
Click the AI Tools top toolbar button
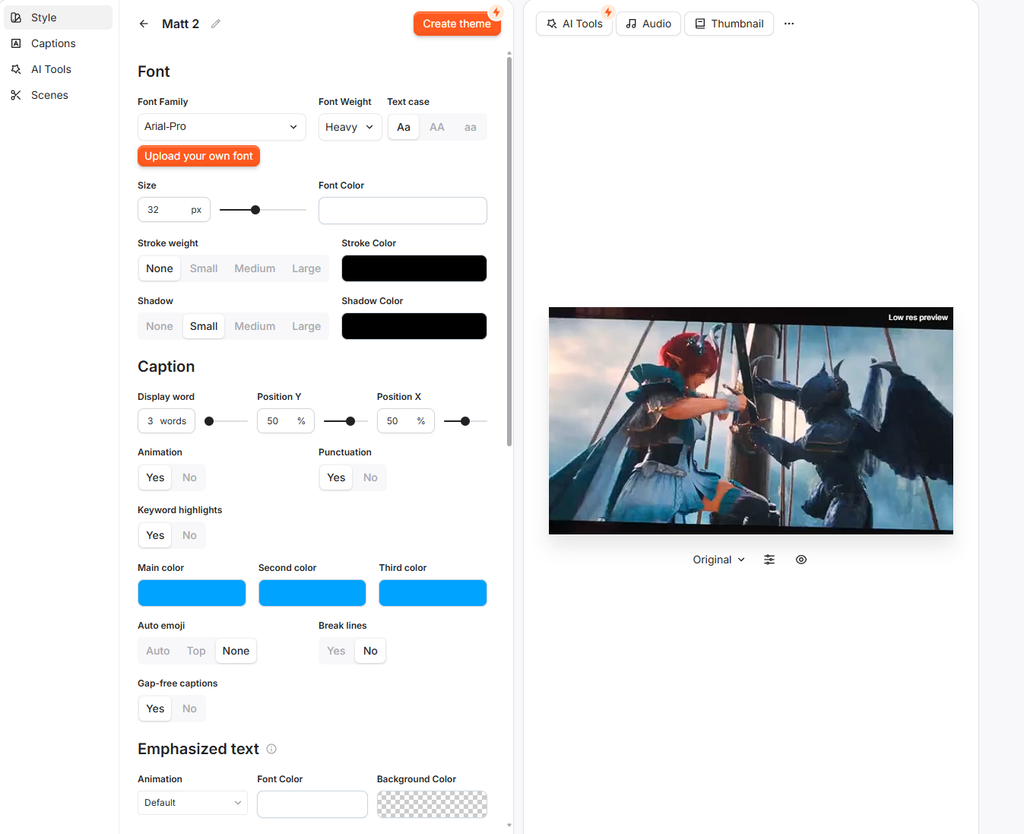[574, 24]
